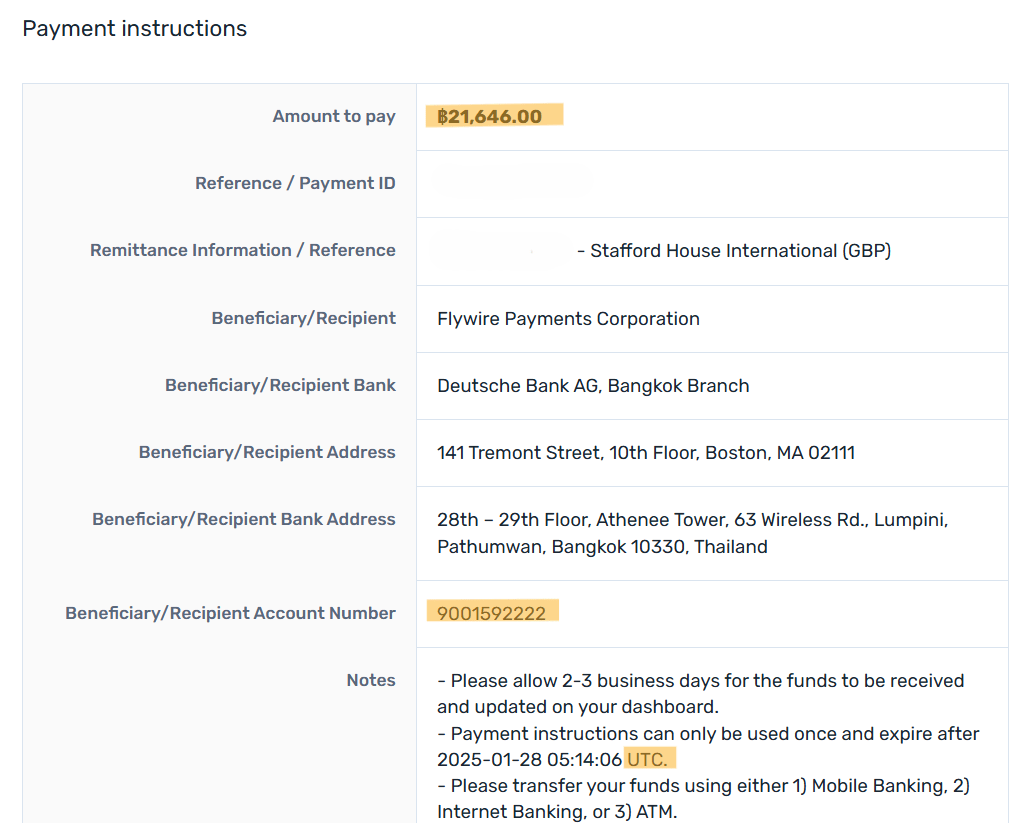Click the highlighted UTC expiry text
This screenshot has width=1022, height=823.
647,761
